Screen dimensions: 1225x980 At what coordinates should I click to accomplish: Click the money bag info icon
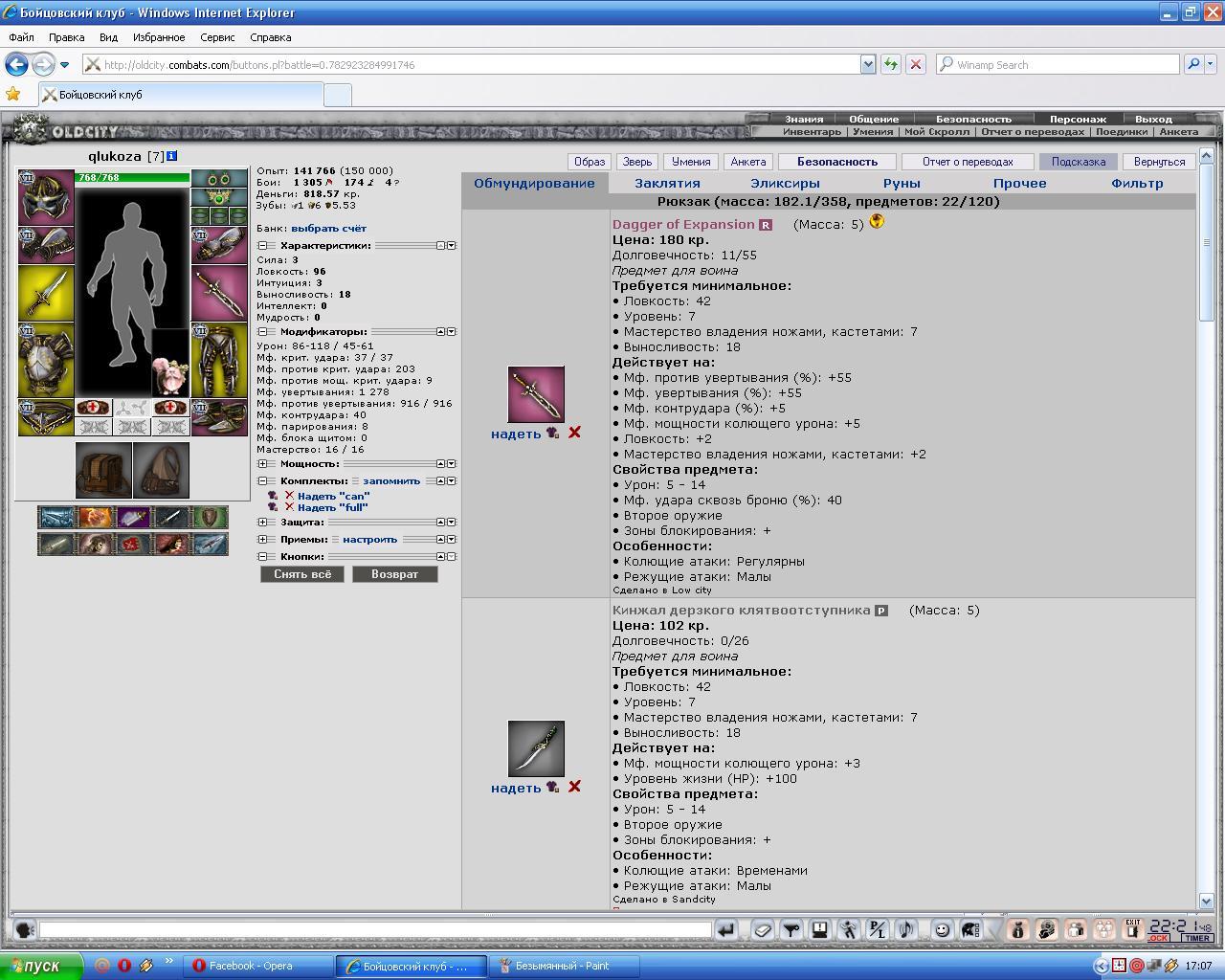[x=1017, y=929]
